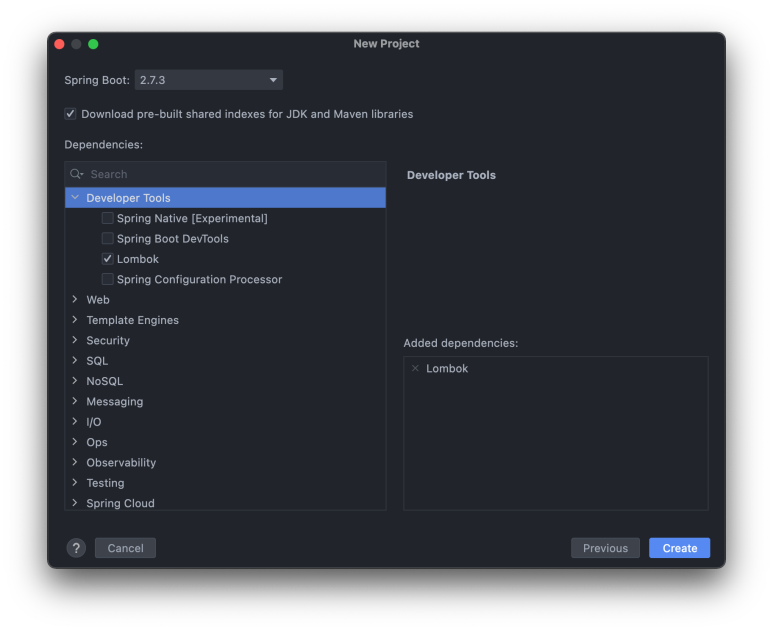The height and width of the screenshot is (631, 773).
Task: Click the search magnifier icon
Action: tap(76, 174)
